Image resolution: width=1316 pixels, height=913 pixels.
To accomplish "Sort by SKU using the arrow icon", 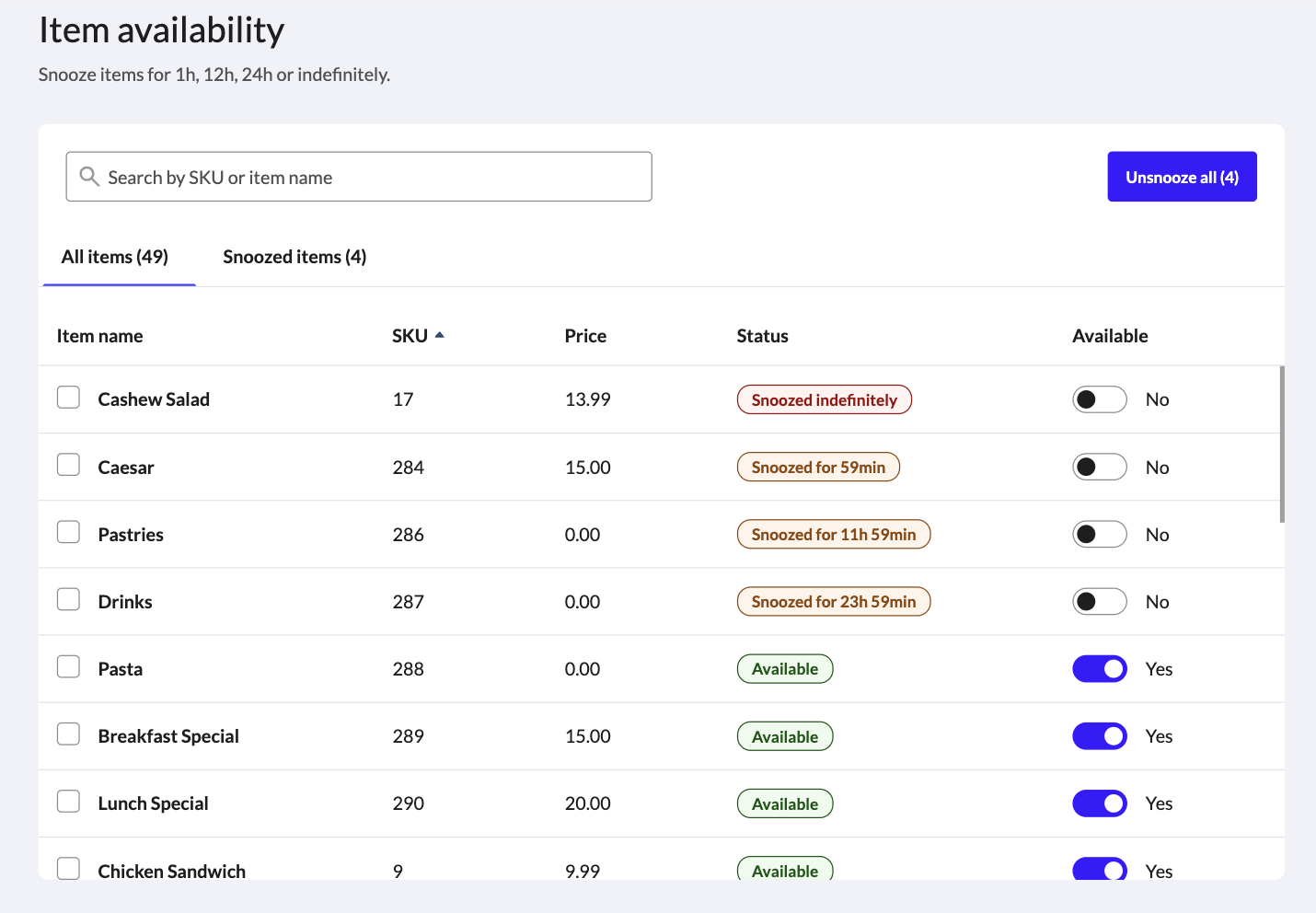I will [x=440, y=336].
